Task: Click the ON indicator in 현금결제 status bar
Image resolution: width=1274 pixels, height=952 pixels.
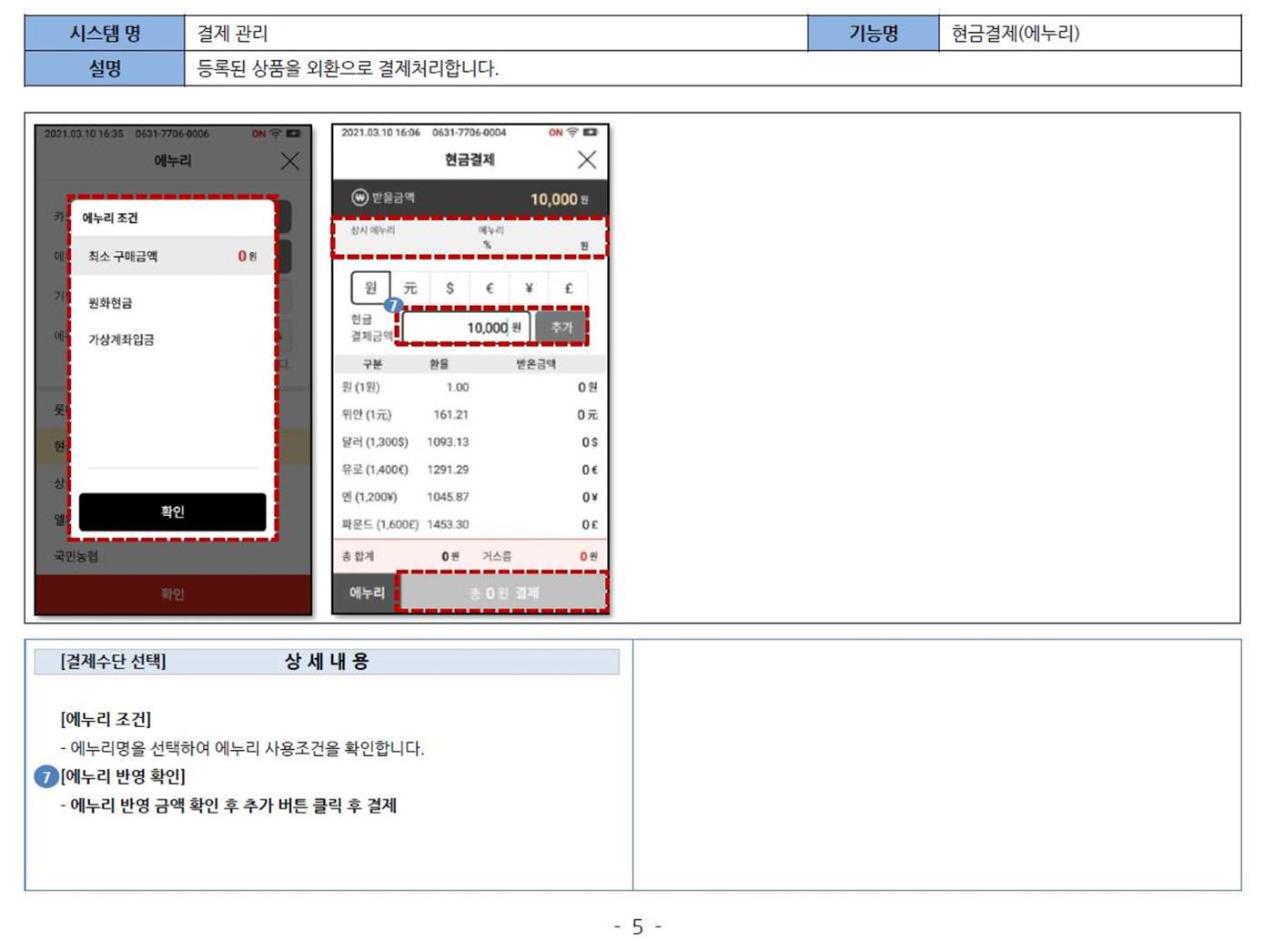Action: [x=555, y=133]
